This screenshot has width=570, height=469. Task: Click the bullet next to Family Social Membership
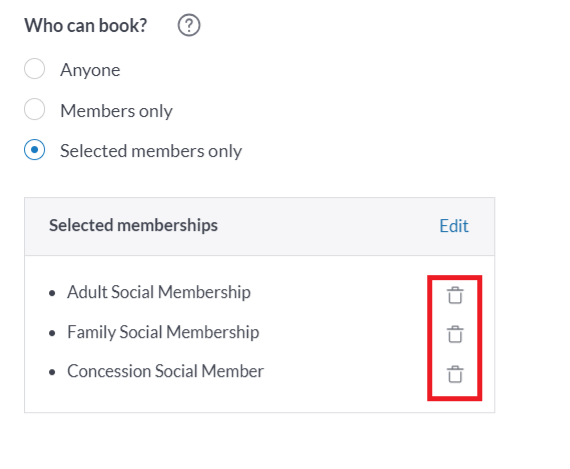point(52,333)
